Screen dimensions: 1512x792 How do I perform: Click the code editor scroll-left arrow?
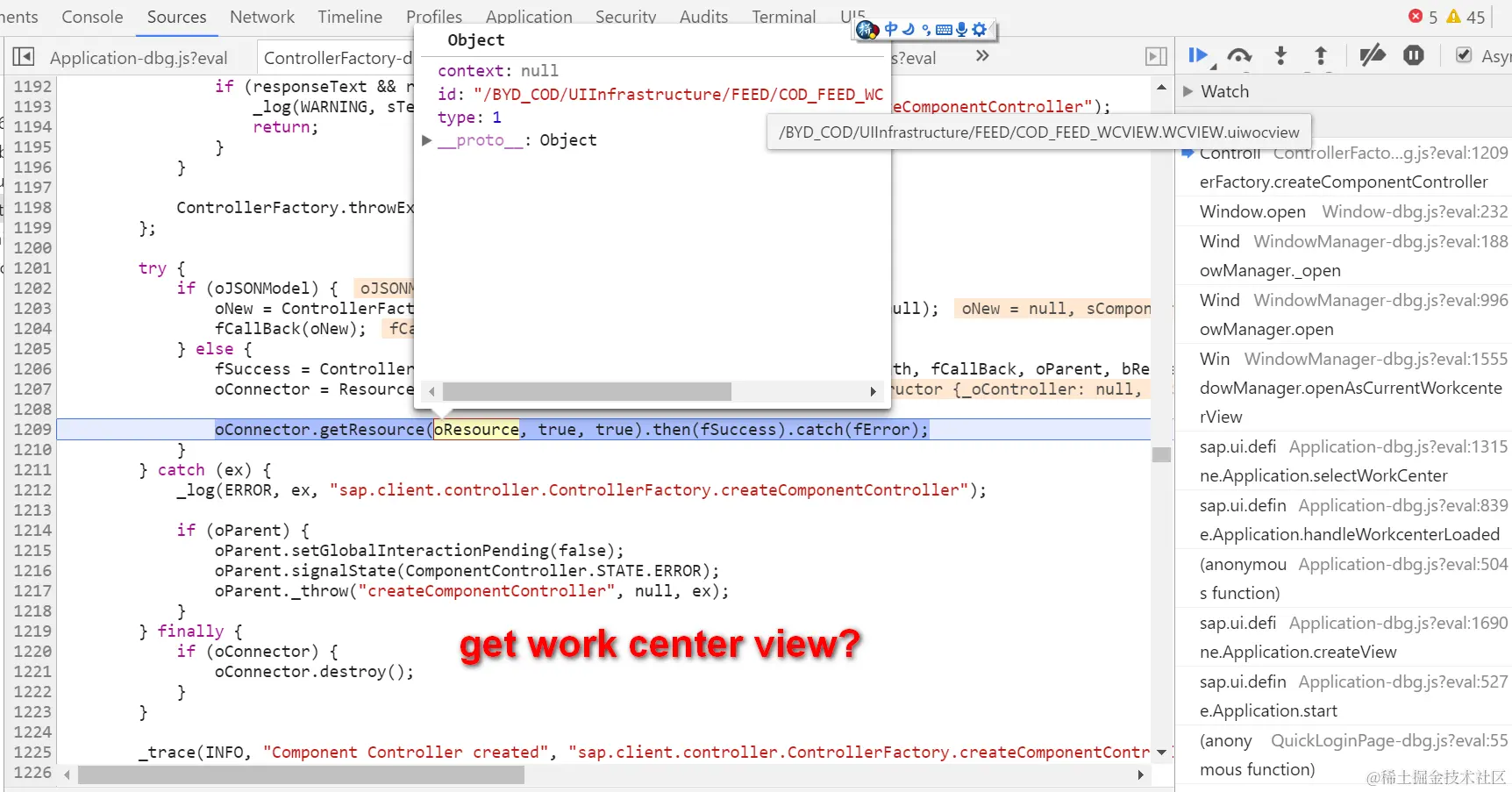pos(68,774)
